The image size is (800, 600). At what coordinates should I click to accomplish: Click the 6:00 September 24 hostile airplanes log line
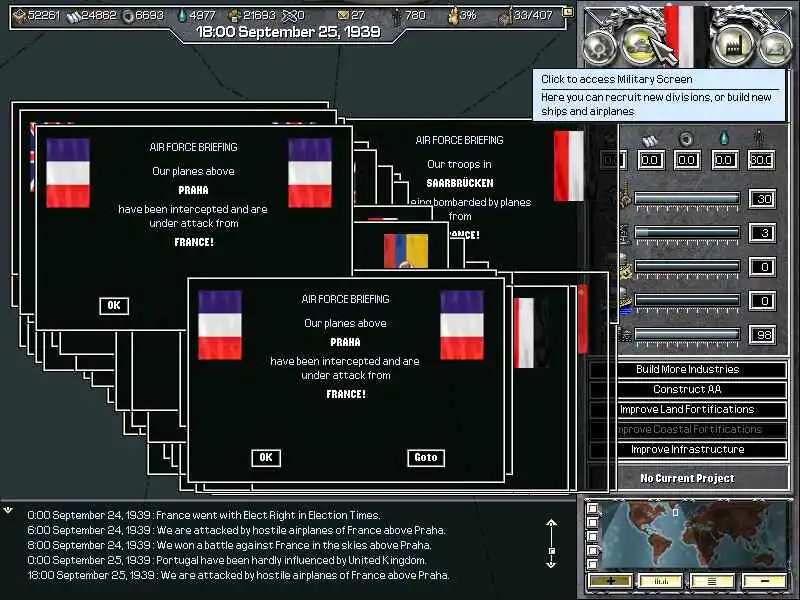tap(237, 530)
